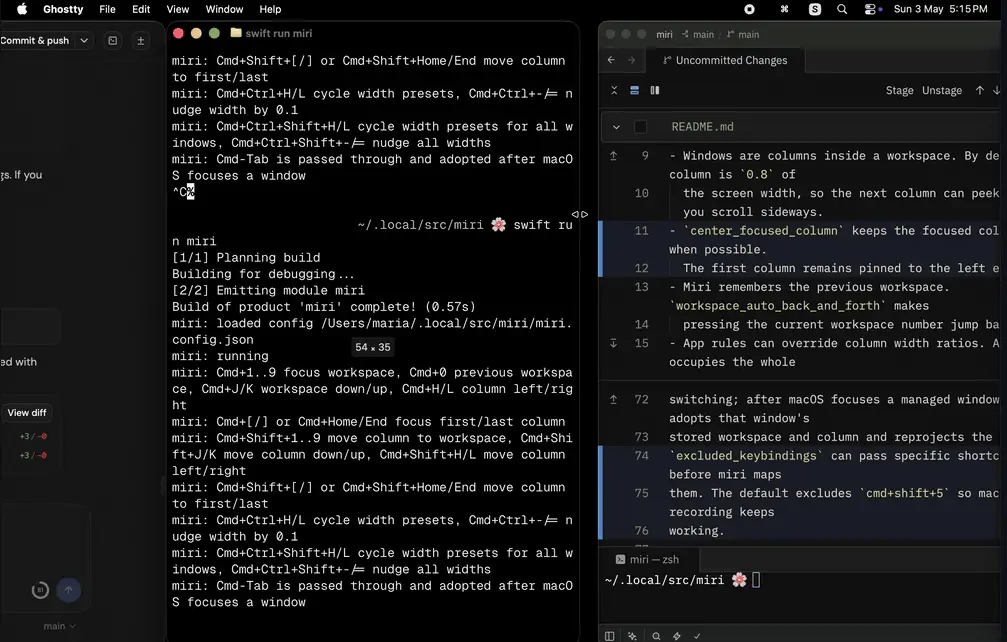Screen dimensions: 1007x642
Task: Click the checkmark diagnostics icon in status bar
Action: 697,636
